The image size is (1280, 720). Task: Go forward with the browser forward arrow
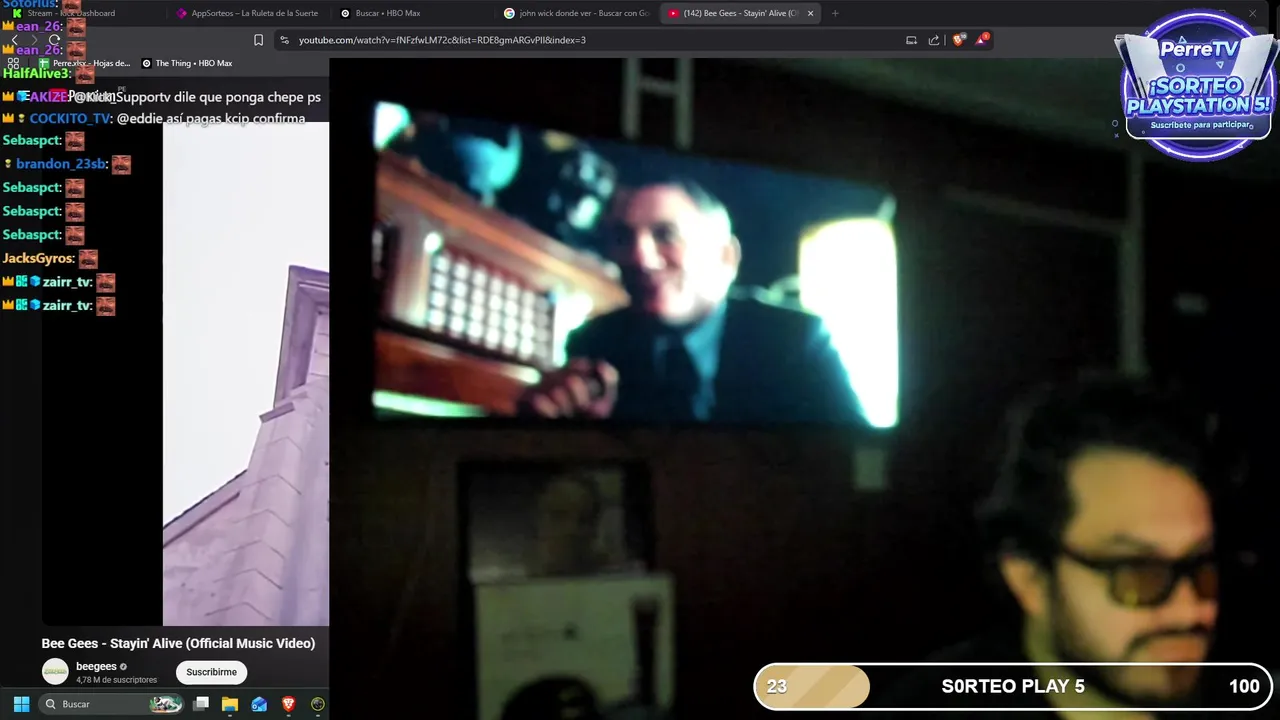[x=34, y=40]
